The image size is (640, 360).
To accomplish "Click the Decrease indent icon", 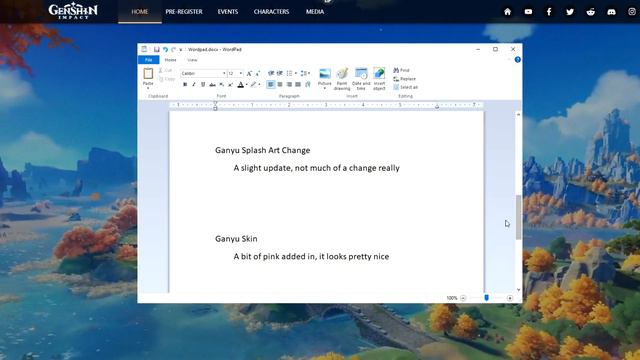I will [271, 73].
